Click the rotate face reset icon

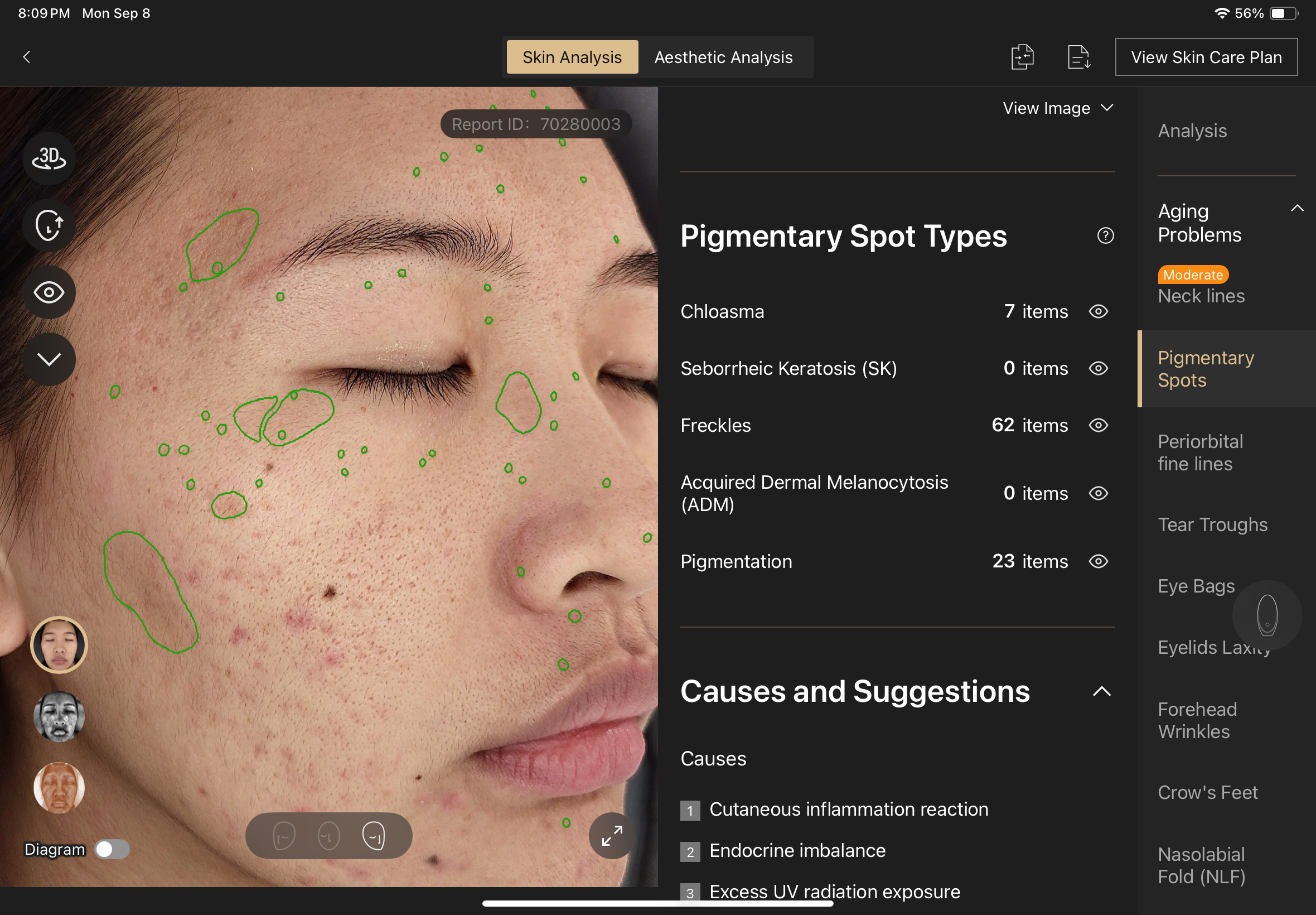coord(49,225)
